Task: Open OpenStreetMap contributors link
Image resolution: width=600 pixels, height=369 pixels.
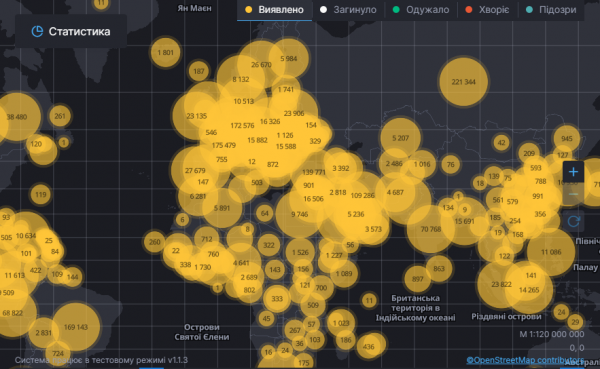Action: tap(525, 360)
